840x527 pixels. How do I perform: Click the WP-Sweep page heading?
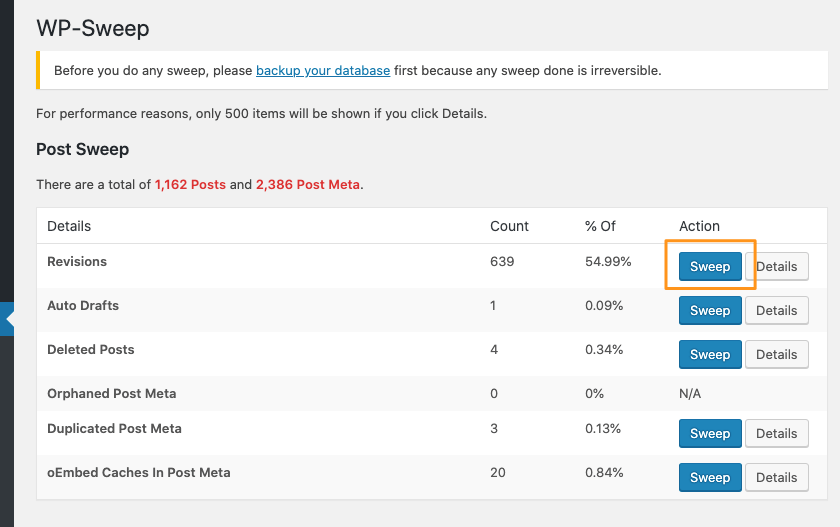(x=93, y=28)
